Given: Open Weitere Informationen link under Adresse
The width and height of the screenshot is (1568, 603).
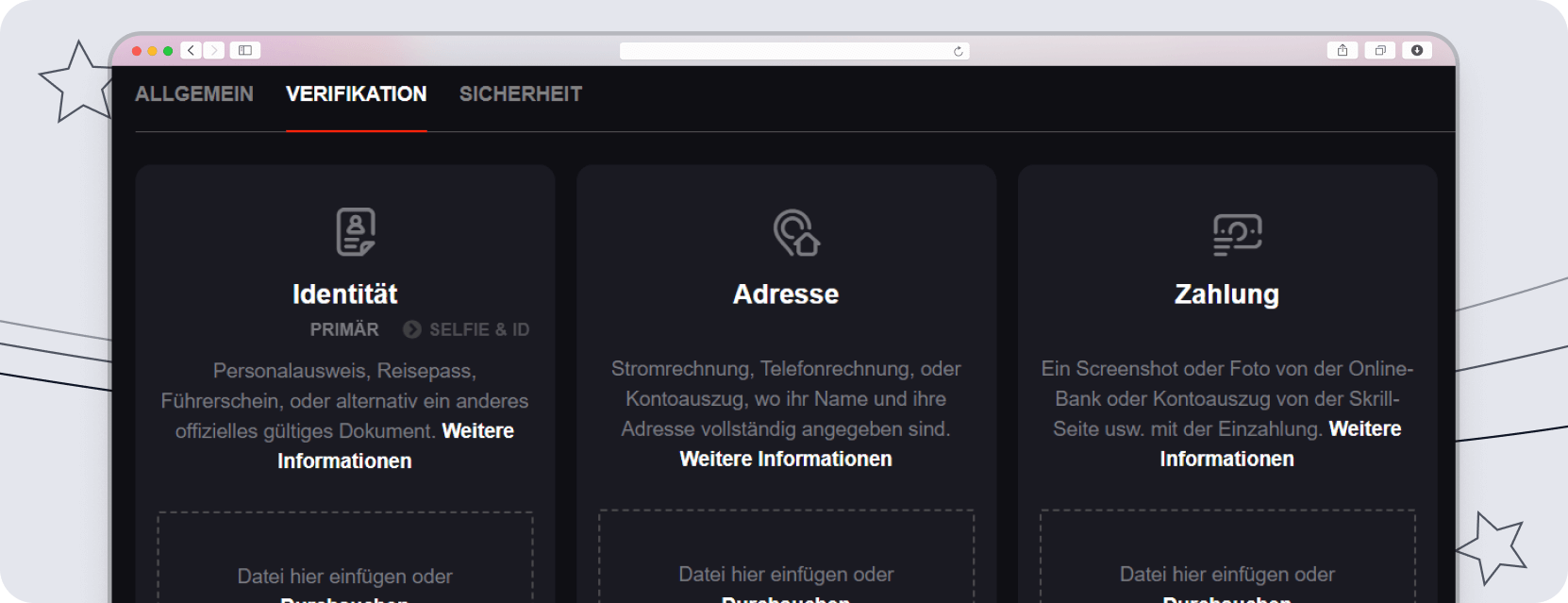Looking at the screenshot, I should [786, 459].
